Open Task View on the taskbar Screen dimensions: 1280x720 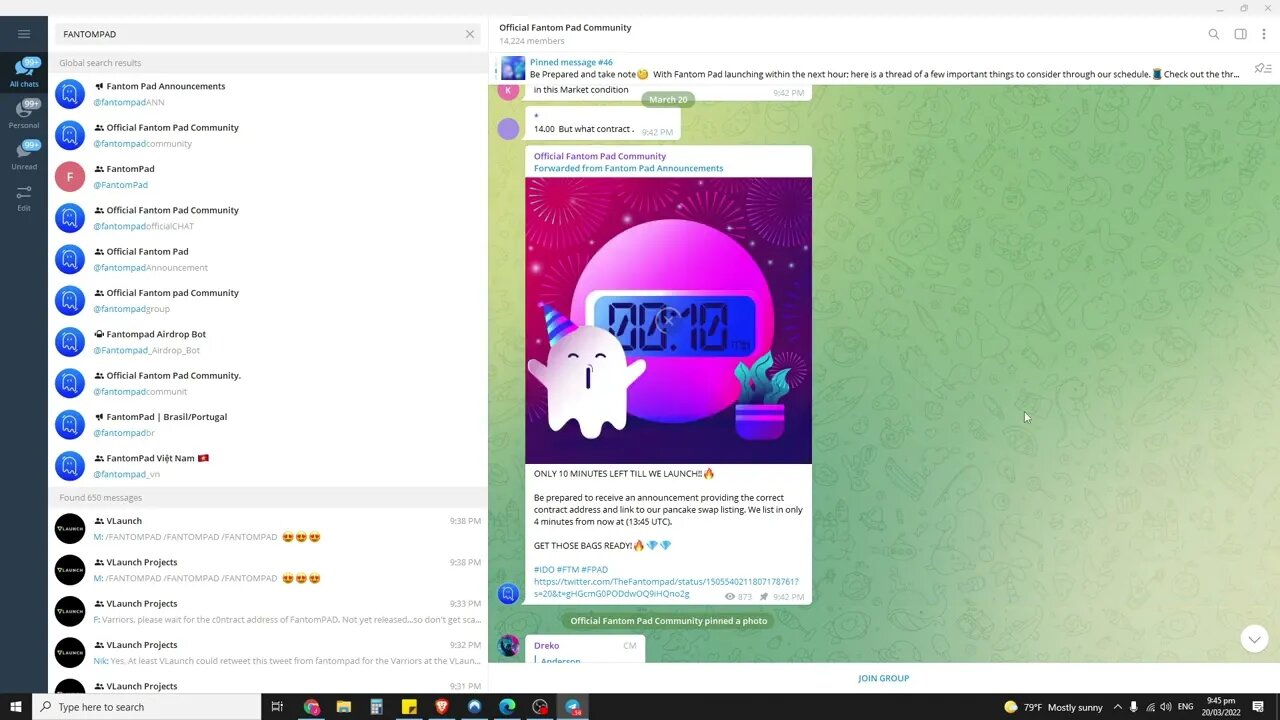(x=278, y=707)
